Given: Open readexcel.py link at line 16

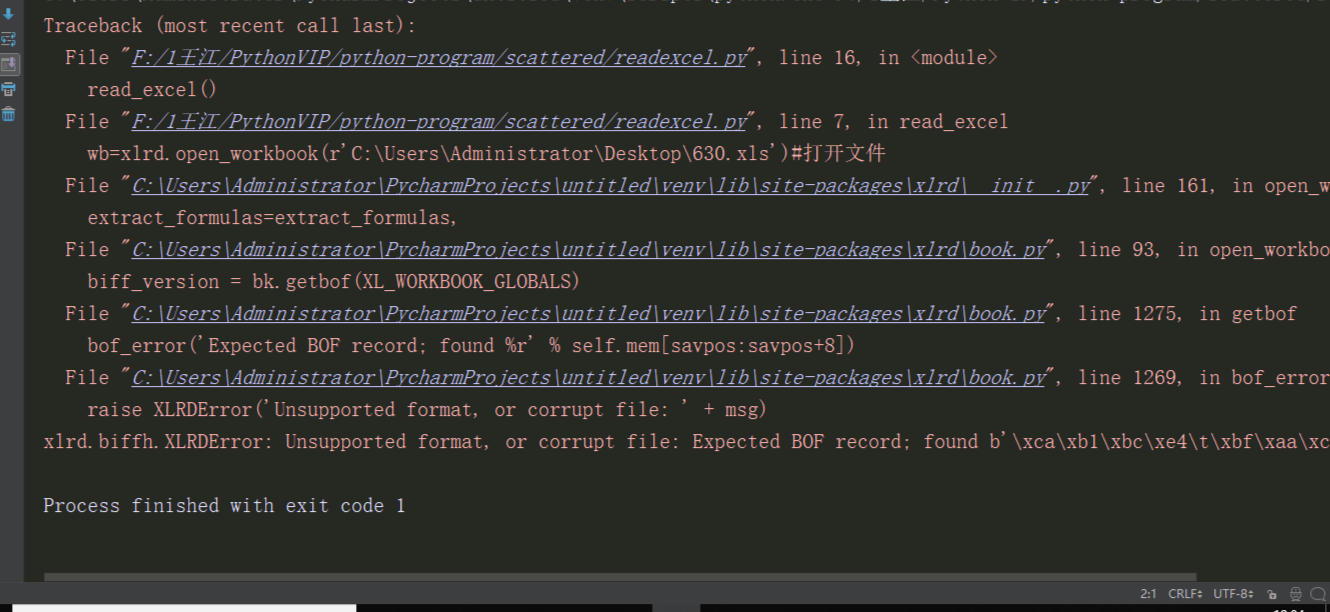Looking at the screenshot, I should click(439, 58).
